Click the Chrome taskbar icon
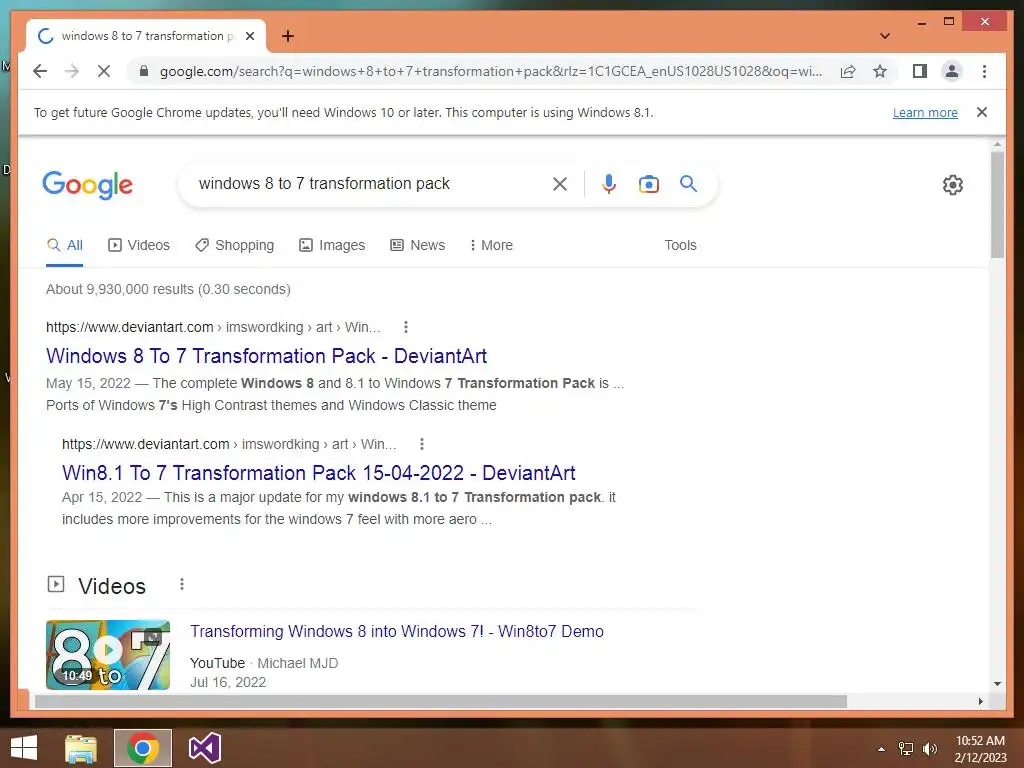 (143, 748)
